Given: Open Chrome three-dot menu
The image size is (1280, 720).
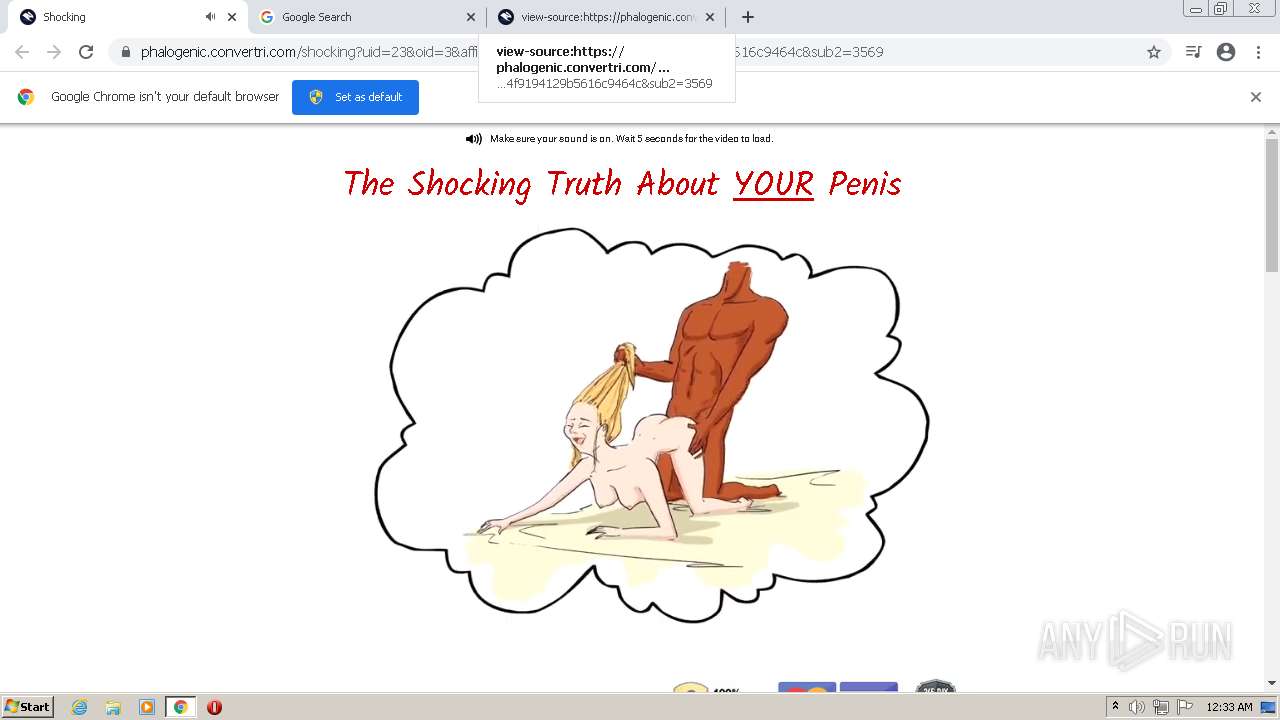Looking at the screenshot, I should point(1258,52).
